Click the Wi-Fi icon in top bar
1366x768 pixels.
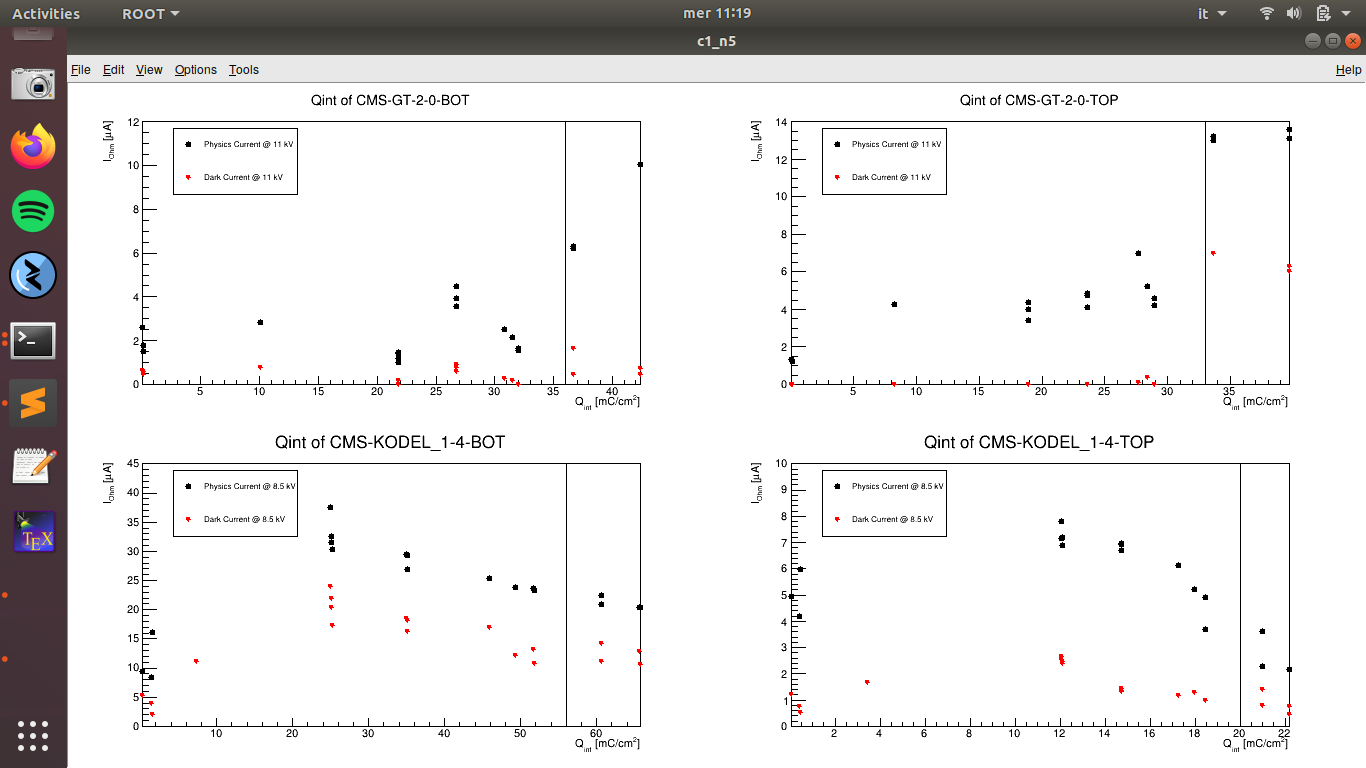click(1267, 14)
